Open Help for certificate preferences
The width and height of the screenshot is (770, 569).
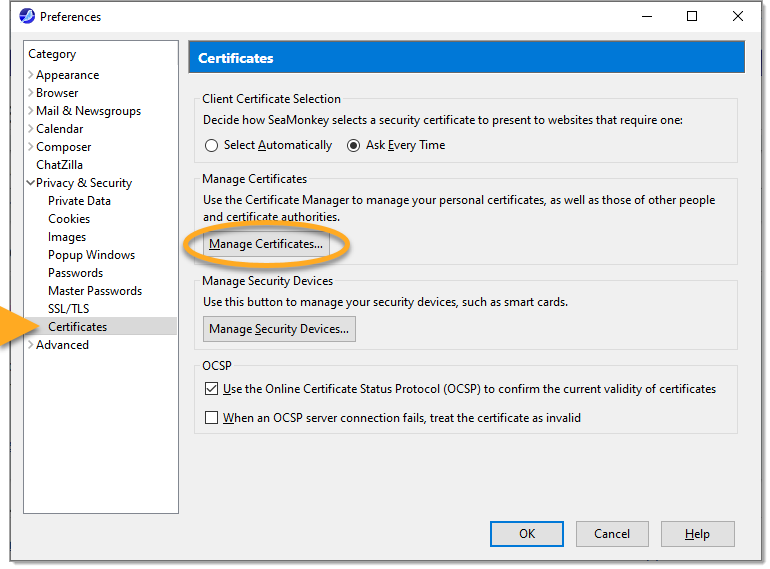697,534
